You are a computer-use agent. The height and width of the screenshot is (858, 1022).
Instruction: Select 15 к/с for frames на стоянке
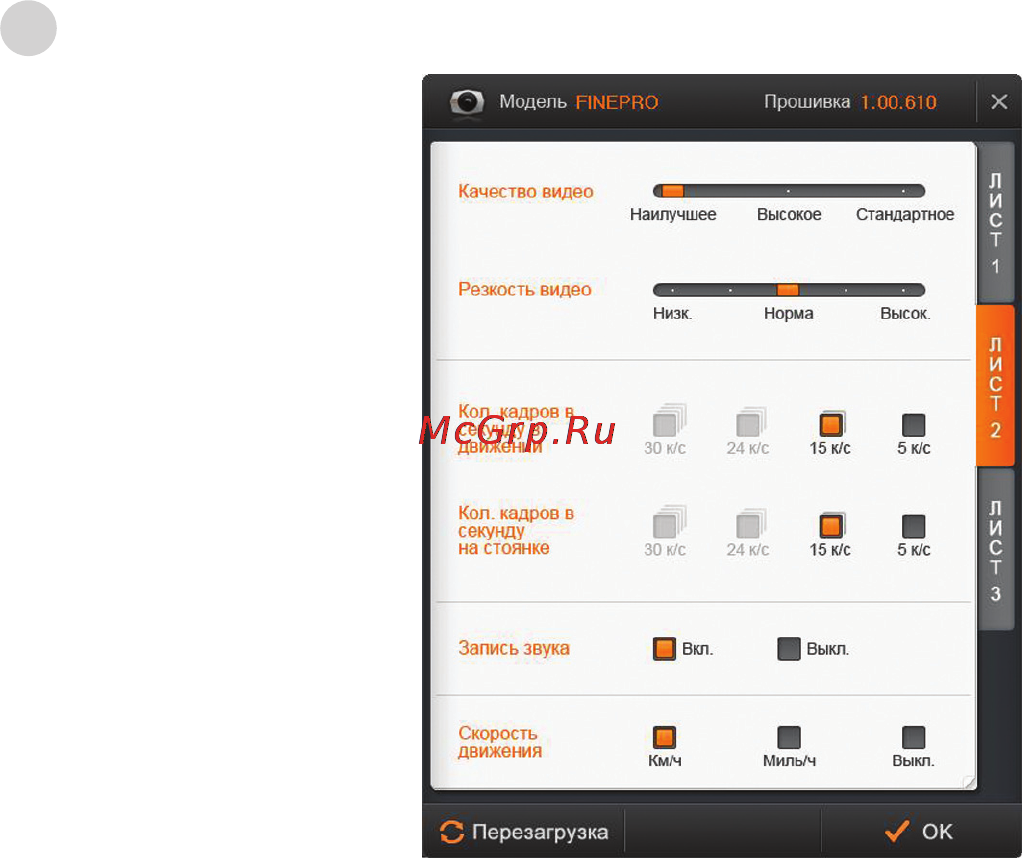[x=831, y=525]
